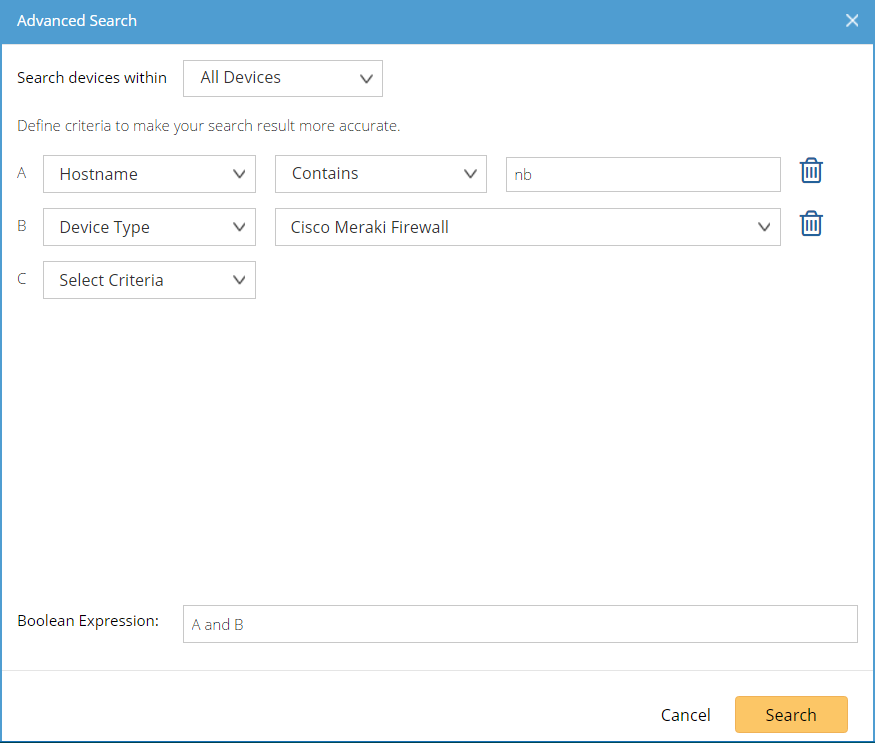875x743 pixels.
Task: Close the Advanced Search dialog
Action: [852, 21]
